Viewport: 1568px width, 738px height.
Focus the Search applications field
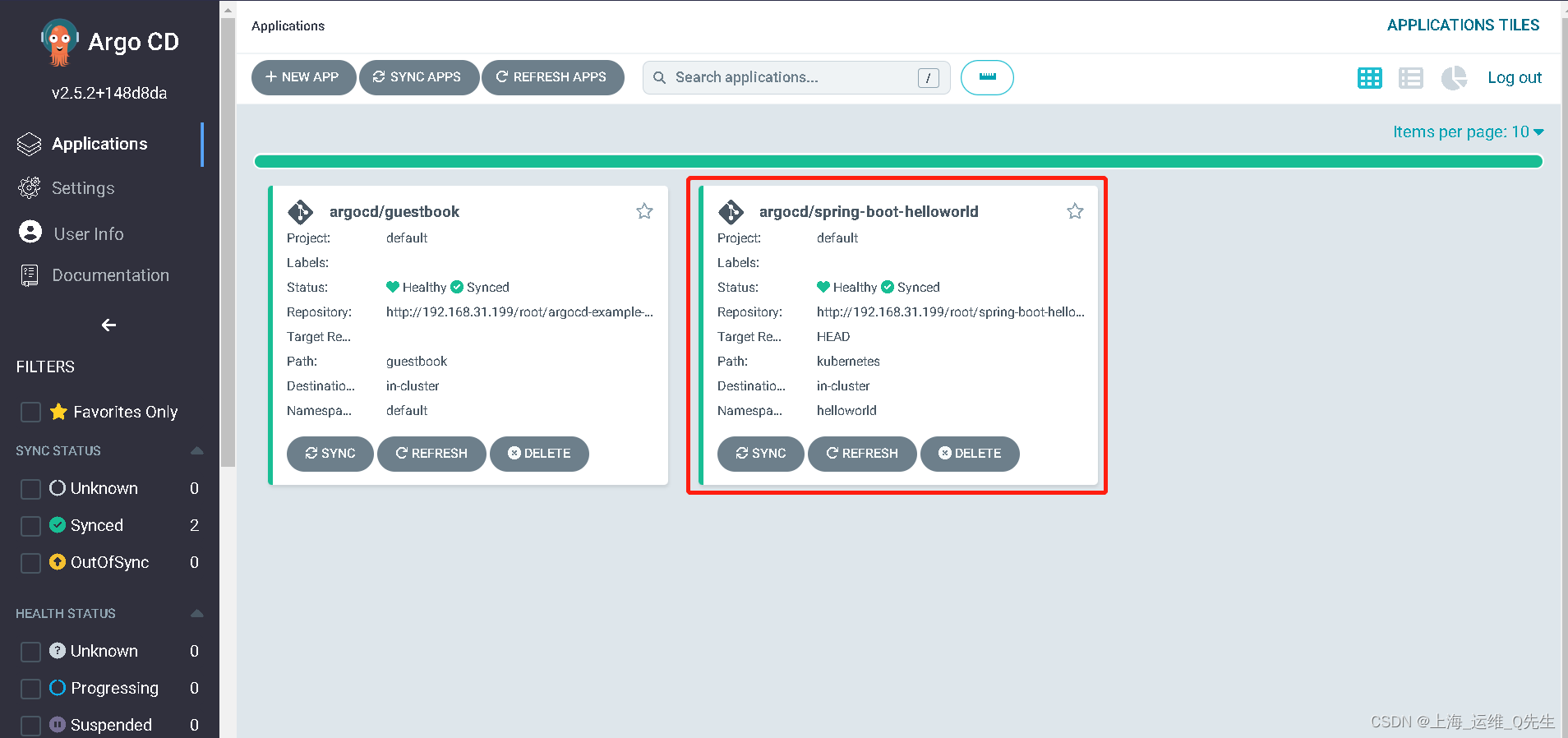(x=796, y=77)
